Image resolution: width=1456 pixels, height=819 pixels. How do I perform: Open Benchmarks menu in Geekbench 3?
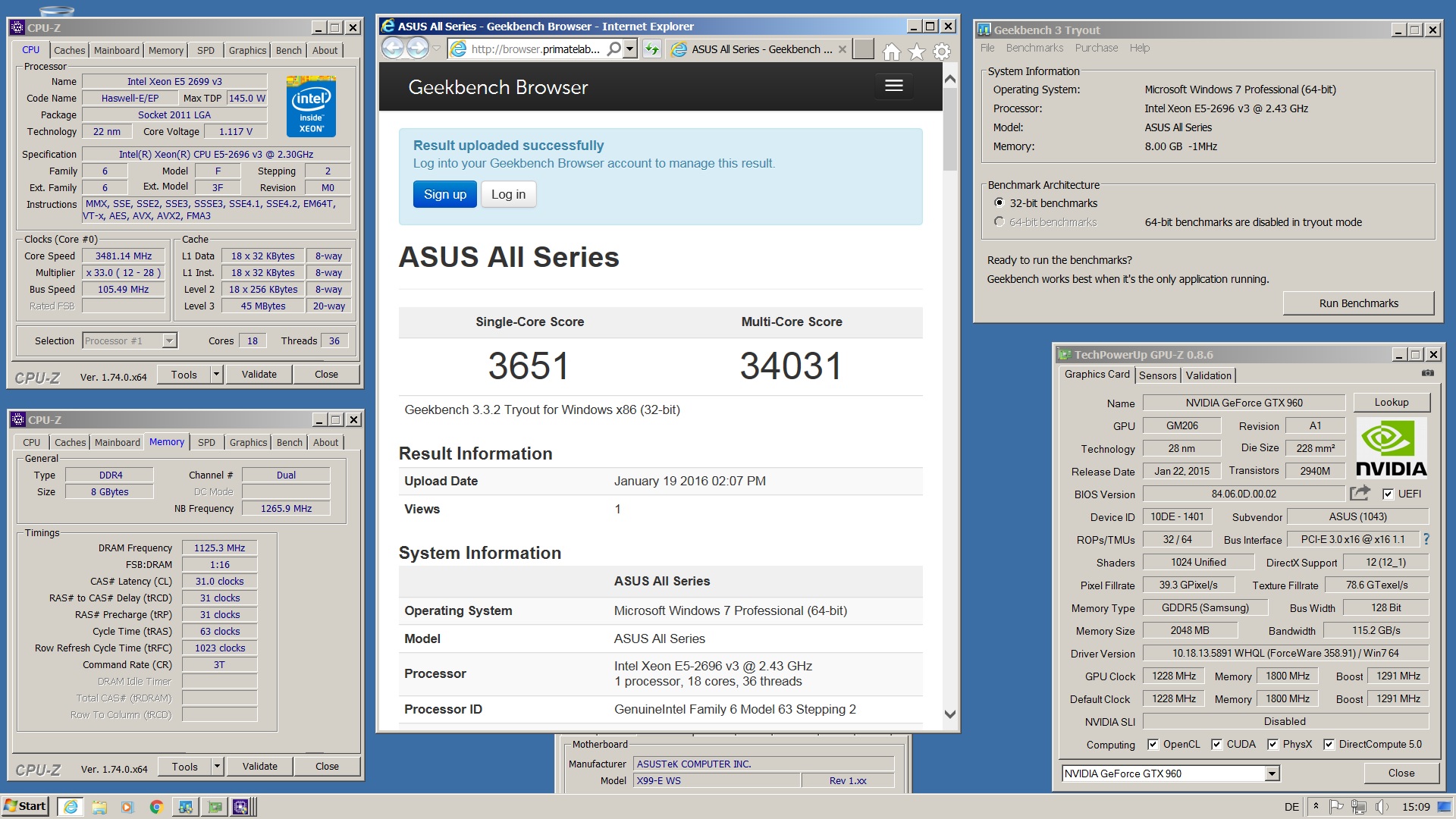click(1034, 48)
